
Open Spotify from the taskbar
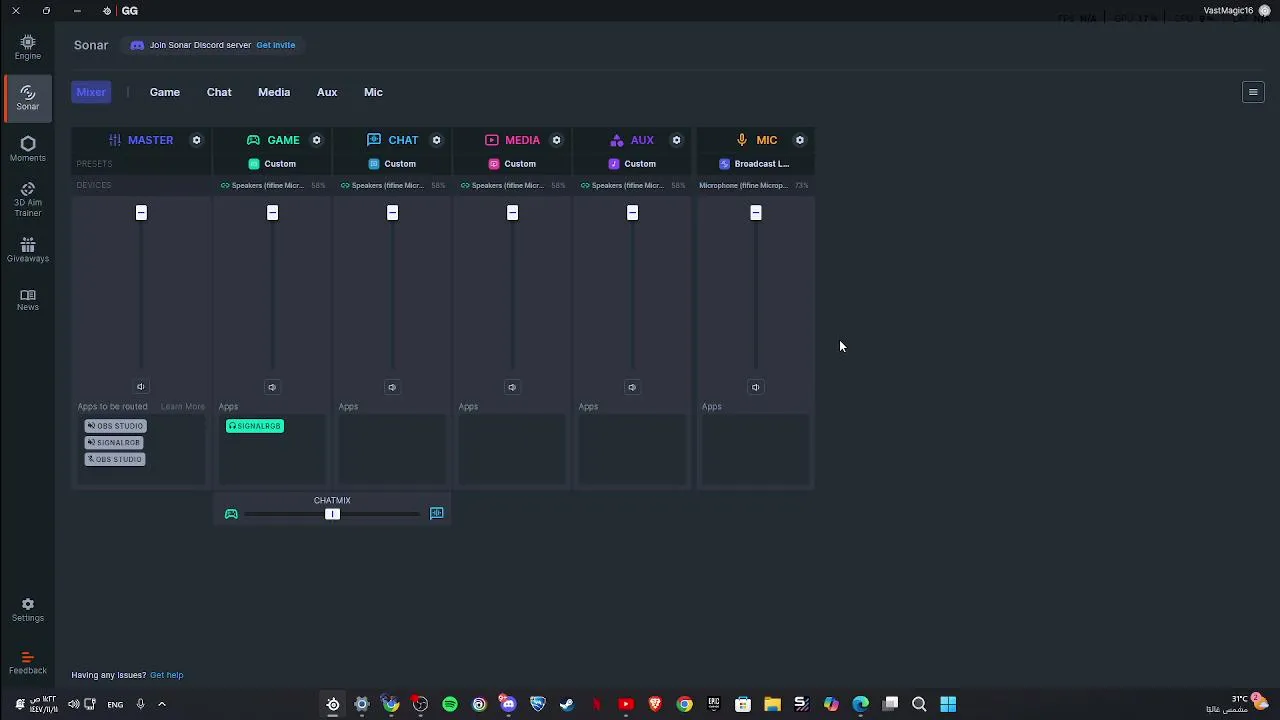pyautogui.click(x=450, y=704)
